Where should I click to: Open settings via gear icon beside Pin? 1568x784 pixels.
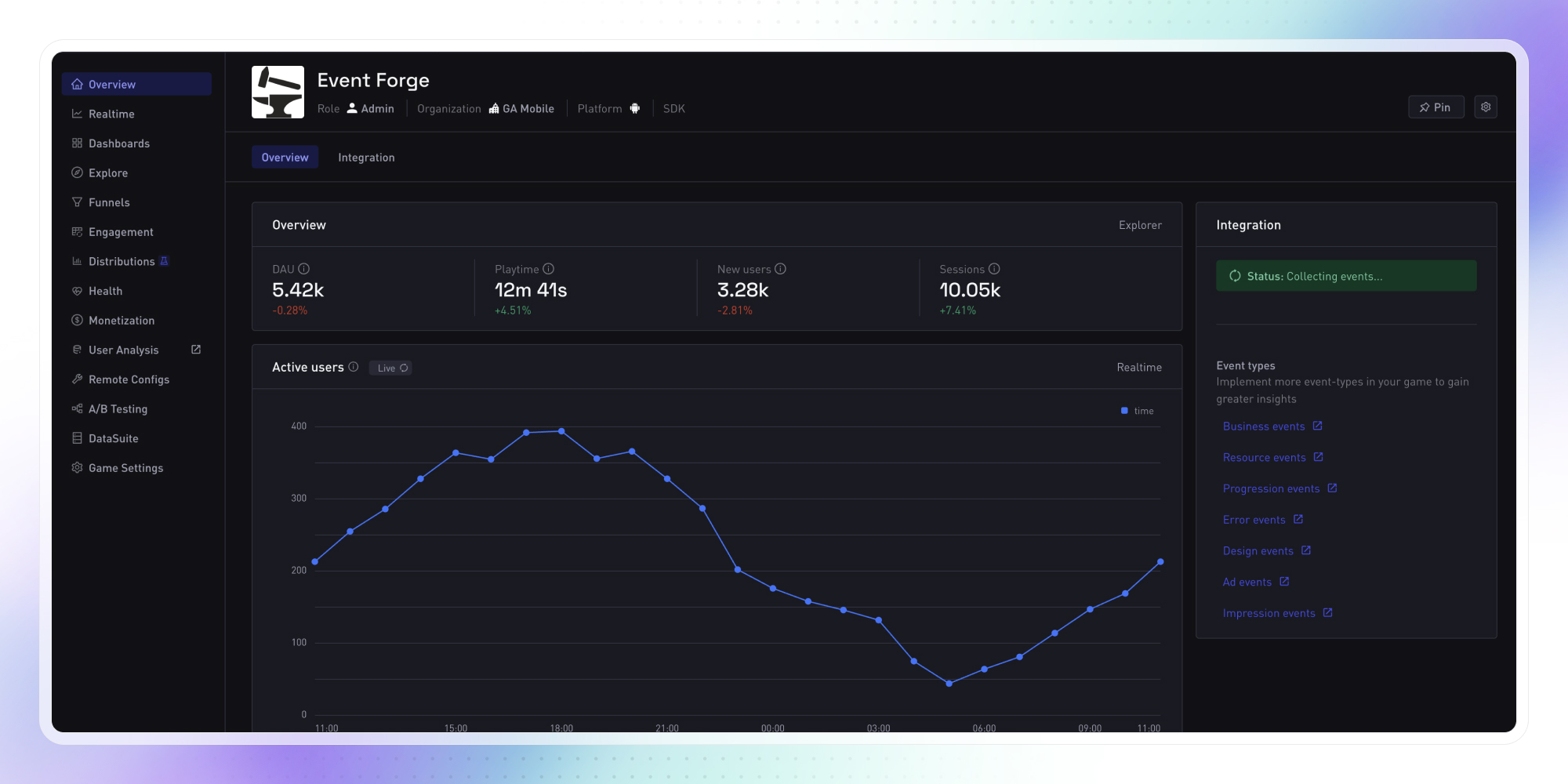point(1486,107)
